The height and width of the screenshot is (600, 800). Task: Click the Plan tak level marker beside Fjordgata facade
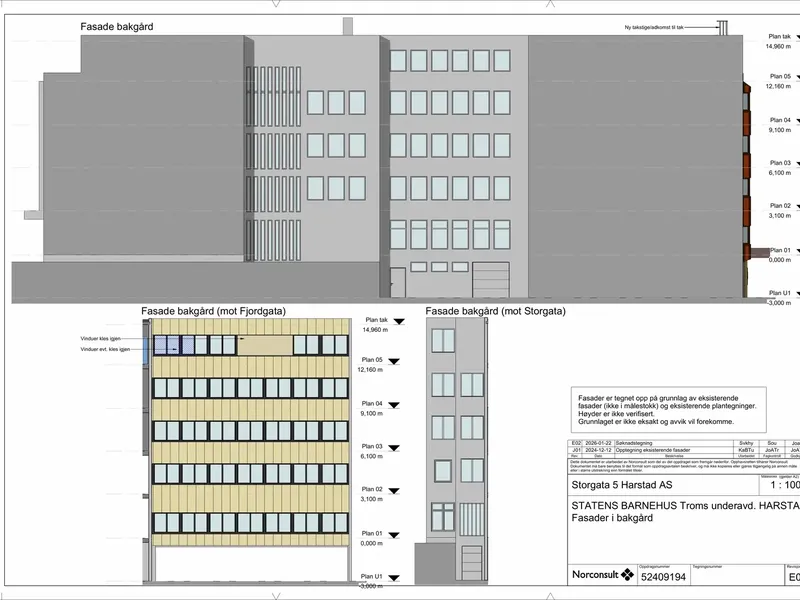coord(398,321)
